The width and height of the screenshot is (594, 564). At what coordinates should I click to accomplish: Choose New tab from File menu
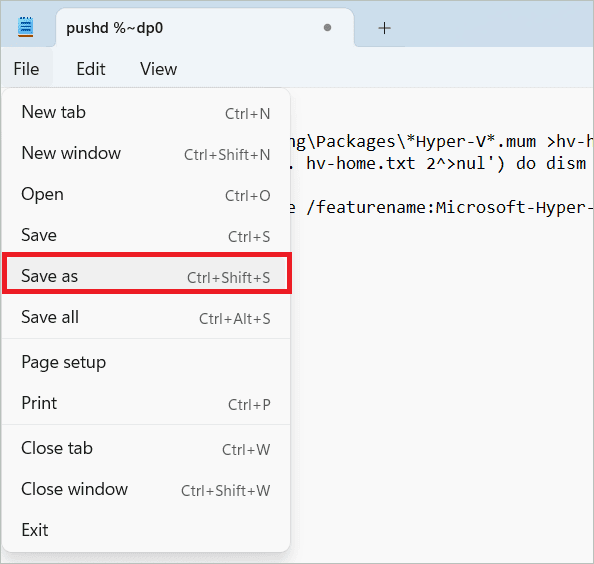pos(146,112)
